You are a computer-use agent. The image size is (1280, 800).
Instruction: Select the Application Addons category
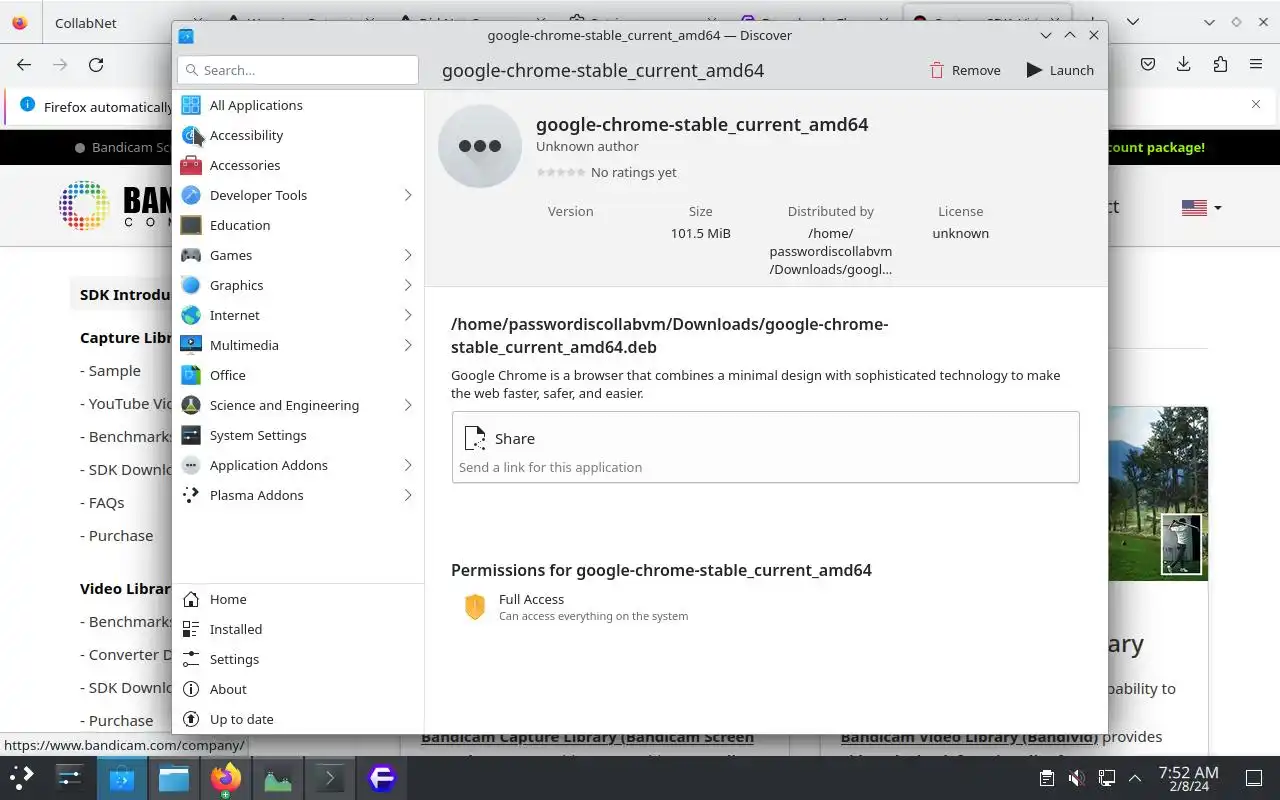tap(298, 465)
